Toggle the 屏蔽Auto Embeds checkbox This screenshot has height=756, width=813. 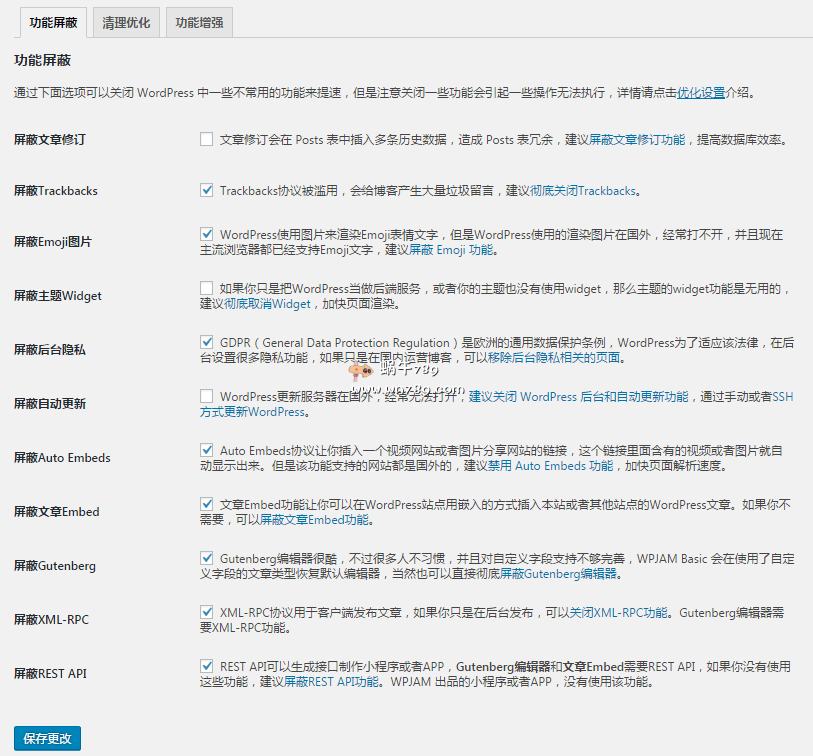(207, 451)
